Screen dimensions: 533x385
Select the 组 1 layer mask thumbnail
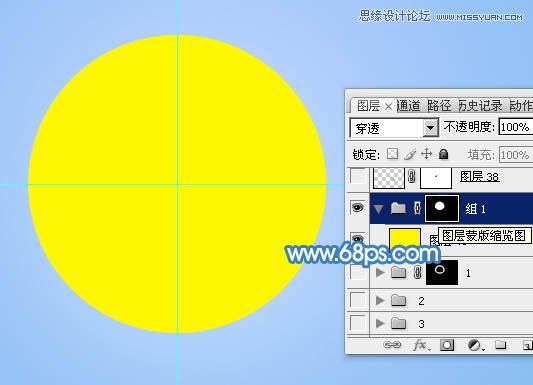pyautogui.click(x=442, y=208)
